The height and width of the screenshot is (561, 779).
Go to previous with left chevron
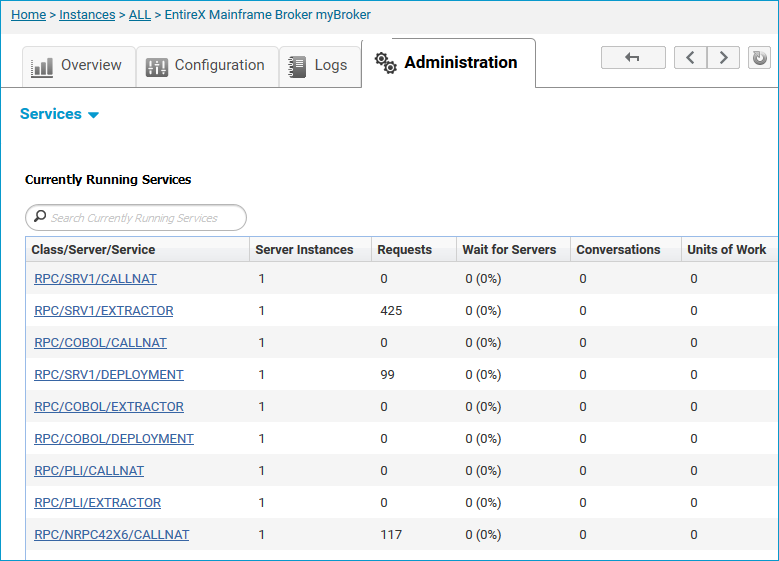[x=690, y=58]
